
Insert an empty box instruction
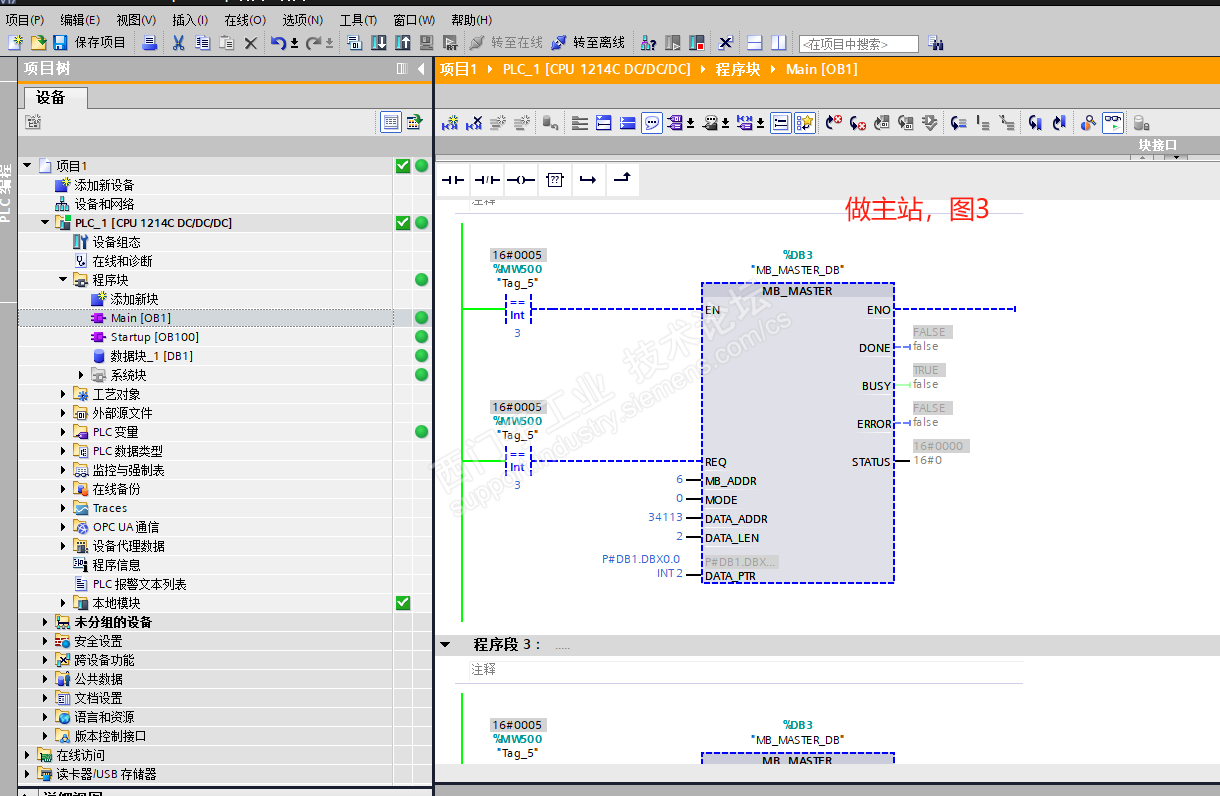coord(554,180)
